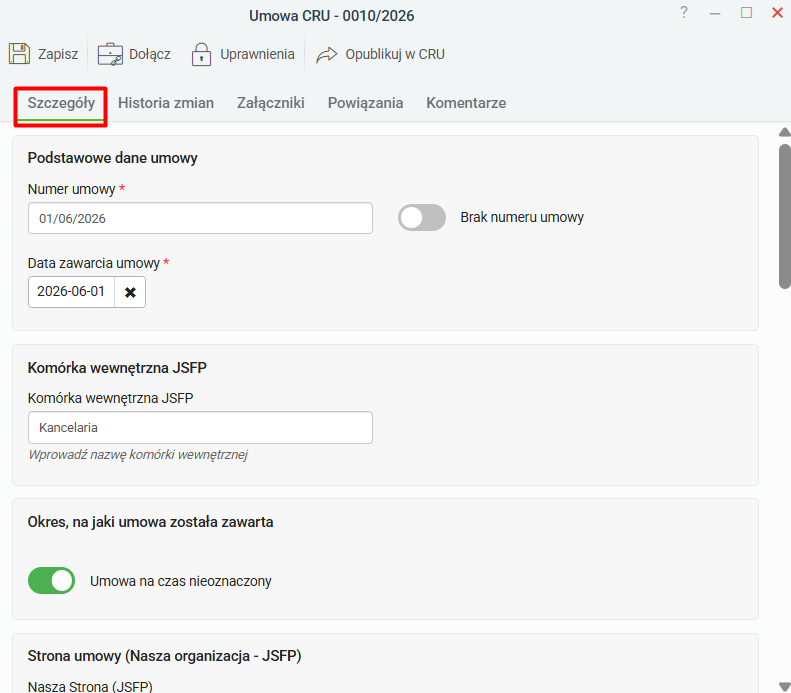Open the Szczegóły tab
This screenshot has width=791, height=693.
point(61,103)
